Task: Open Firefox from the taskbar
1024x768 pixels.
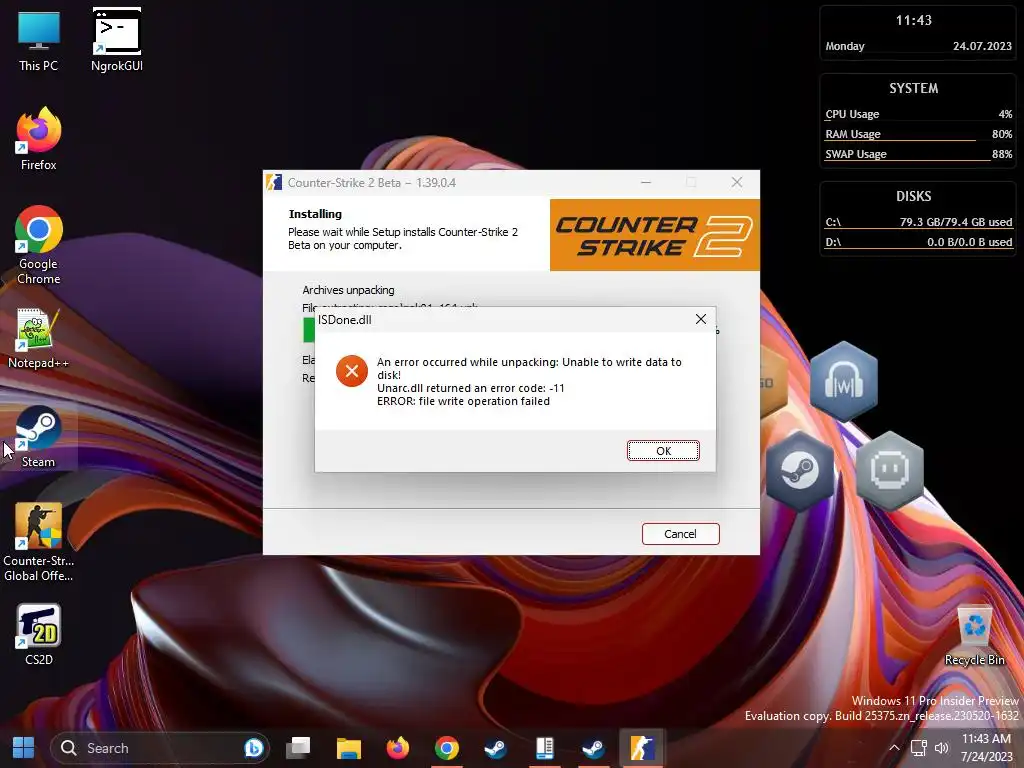Action: pos(397,748)
